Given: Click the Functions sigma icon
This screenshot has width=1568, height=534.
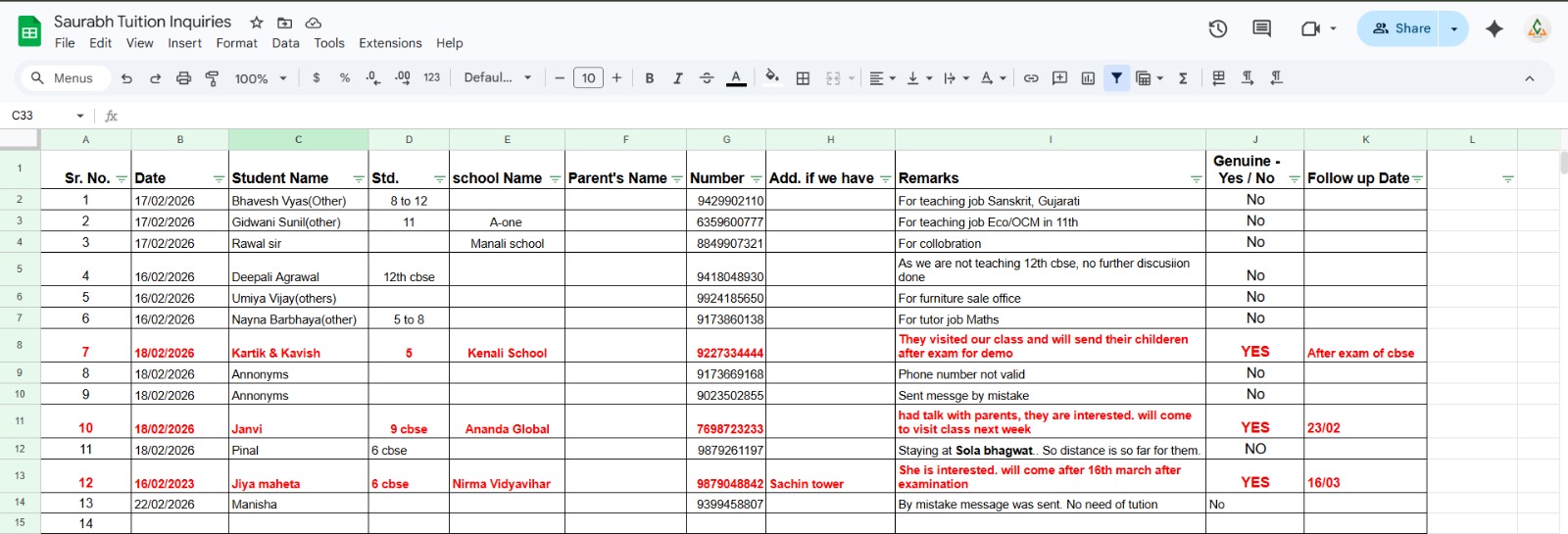Looking at the screenshot, I should 1183,78.
